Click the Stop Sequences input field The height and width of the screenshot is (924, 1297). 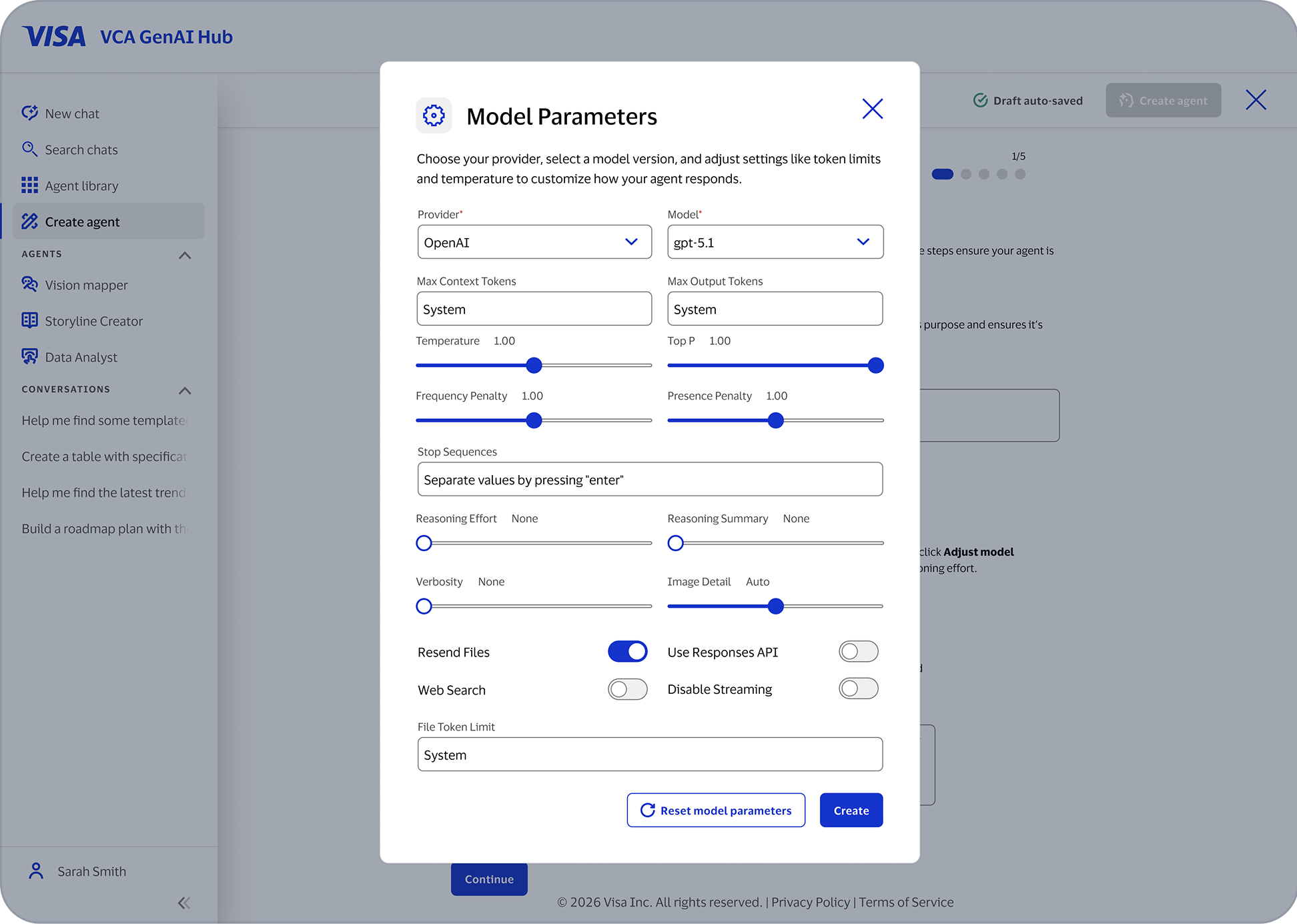650,479
